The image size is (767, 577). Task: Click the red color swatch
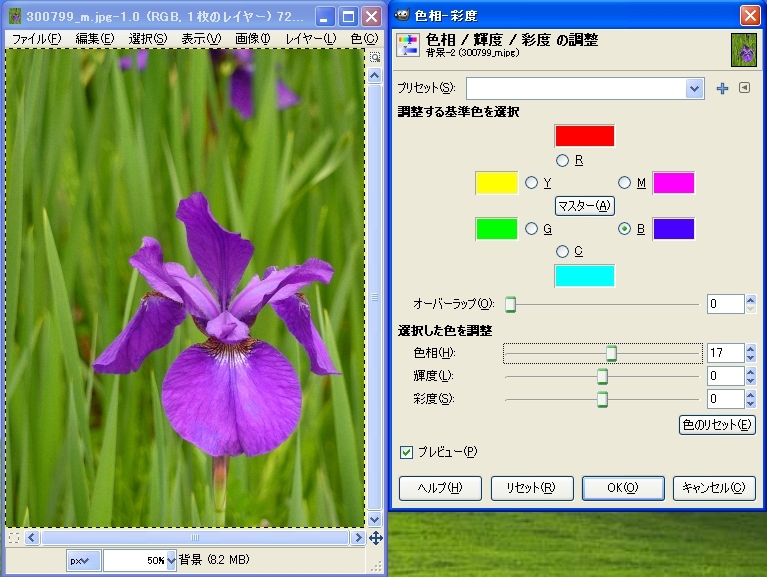point(585,136)
